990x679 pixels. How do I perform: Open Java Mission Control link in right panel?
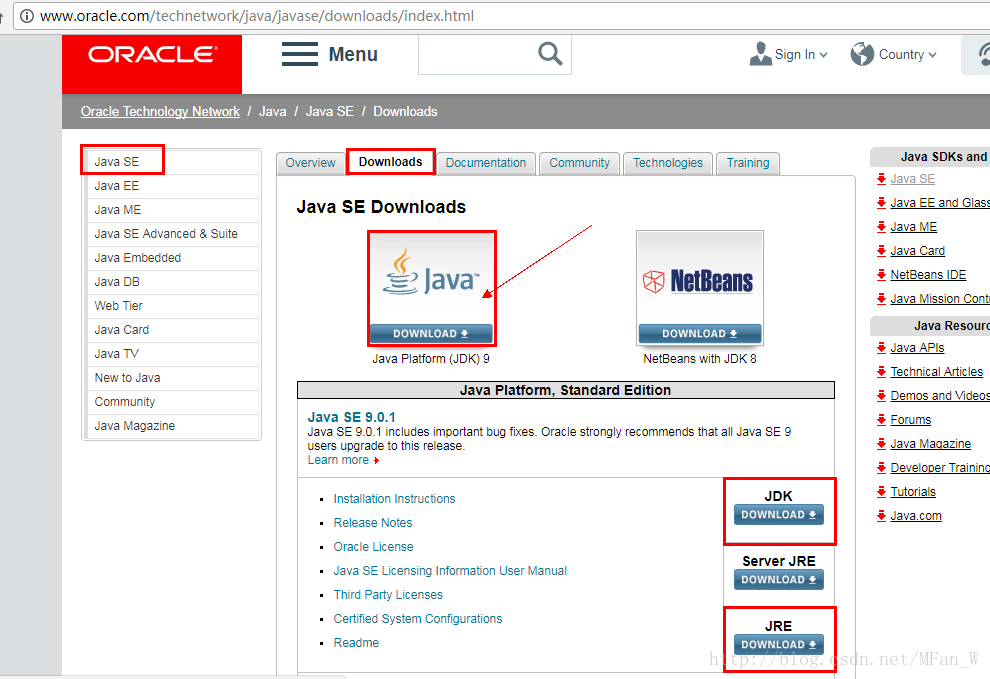[x=940, y=299]
